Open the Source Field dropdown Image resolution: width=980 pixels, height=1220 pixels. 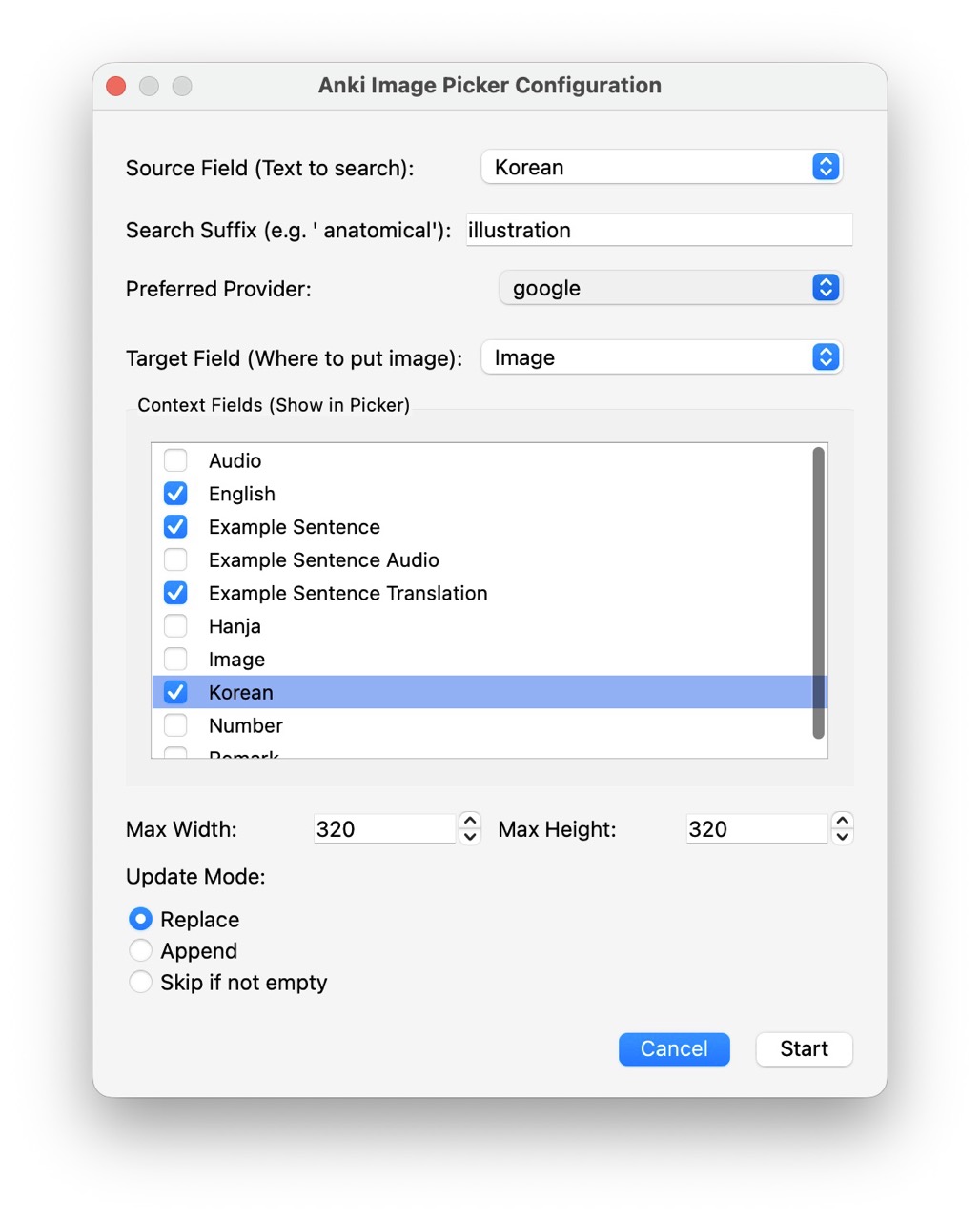pos(661,167)
